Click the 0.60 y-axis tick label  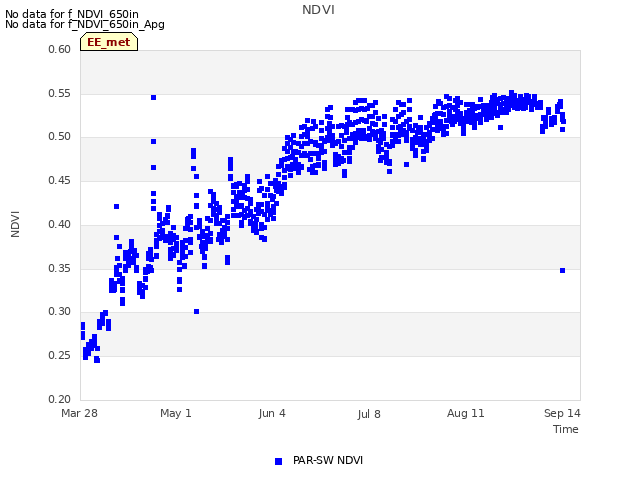(x=60, y=49)
